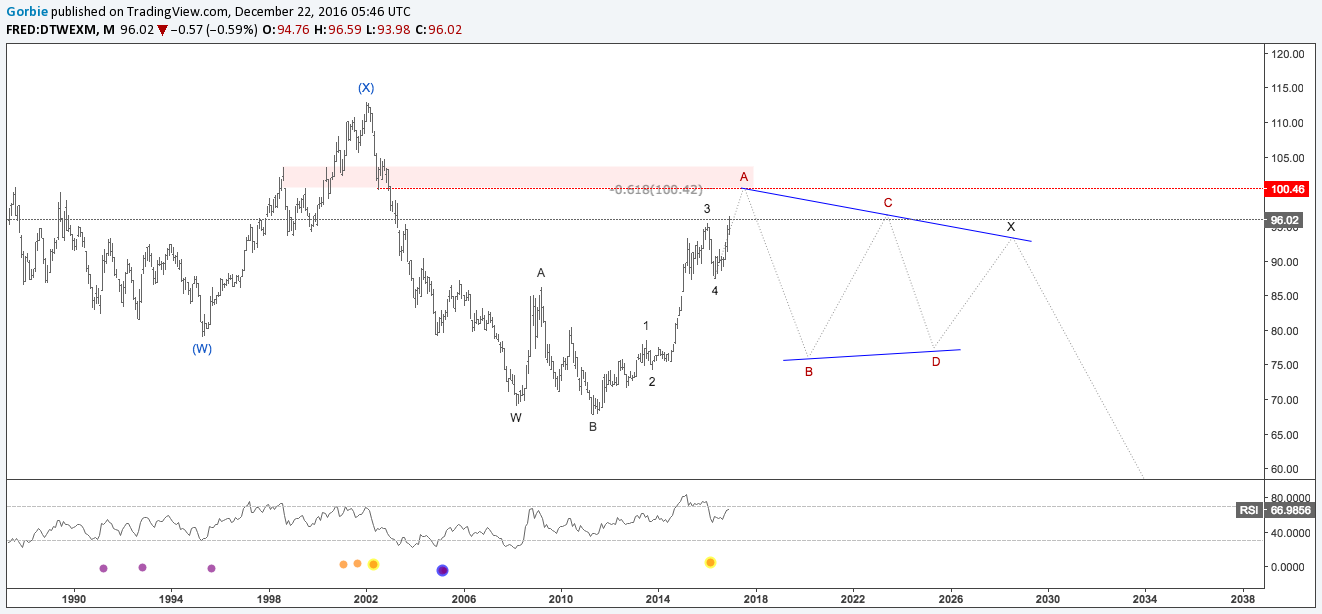The height and width of the screenshot is (614, 1322).
Task: Click the black W wave label
Action: click(515, 418)
